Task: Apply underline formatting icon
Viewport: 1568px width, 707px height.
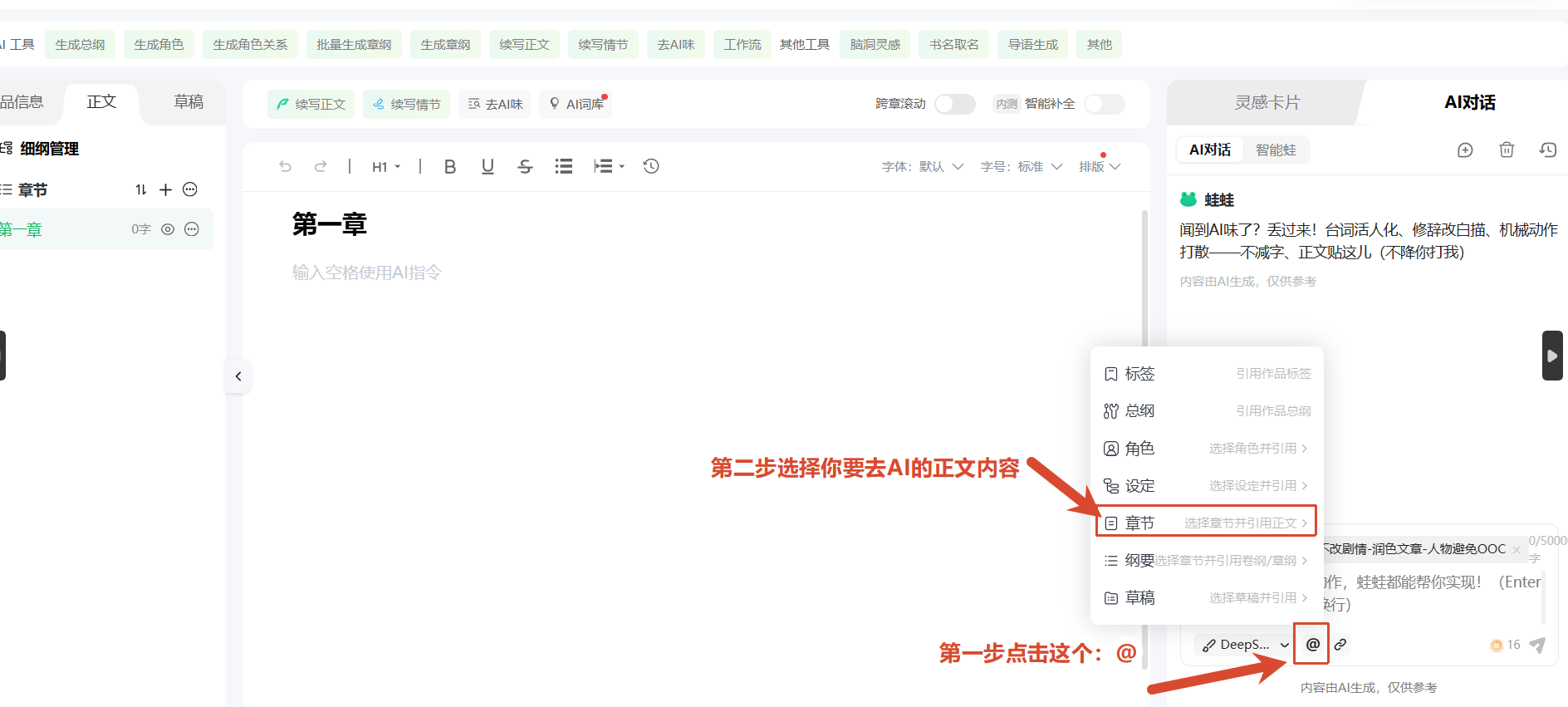Action: tap(488, 166)
